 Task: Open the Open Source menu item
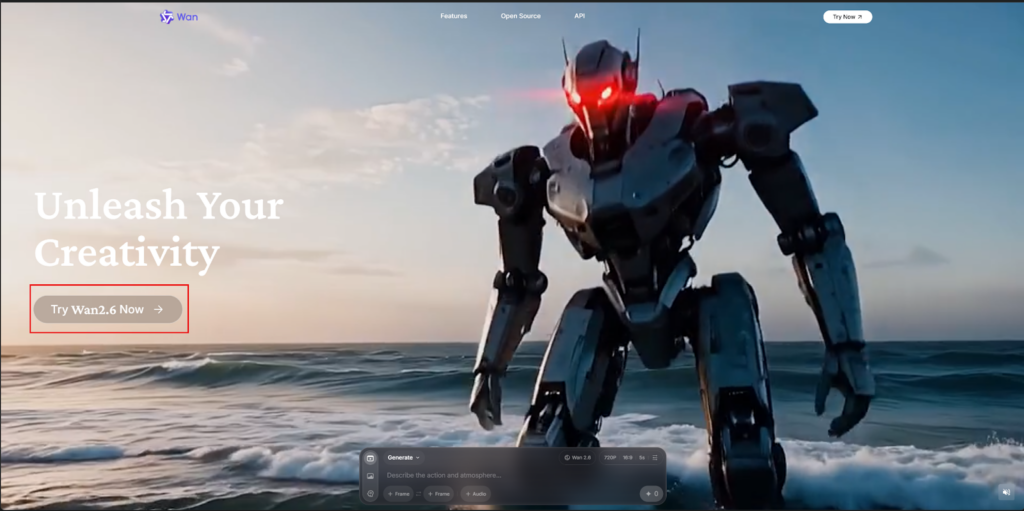520,17
